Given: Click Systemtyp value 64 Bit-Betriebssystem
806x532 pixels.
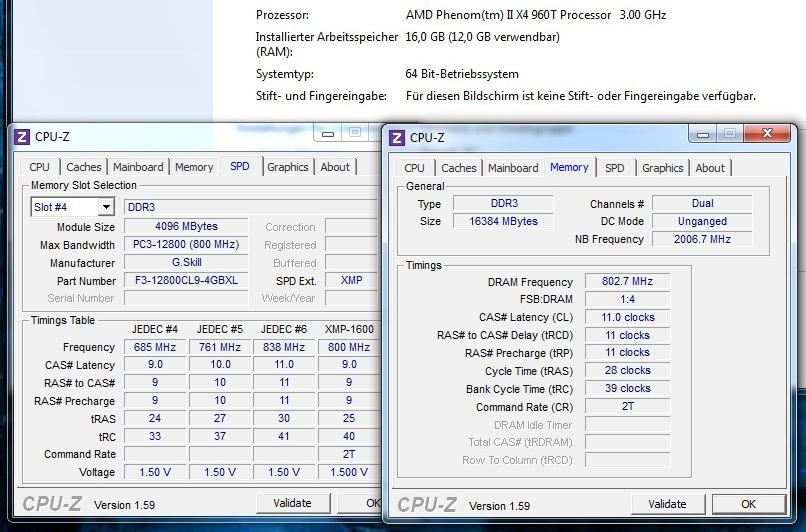Looking at the screenshot, I should (462, 74).
